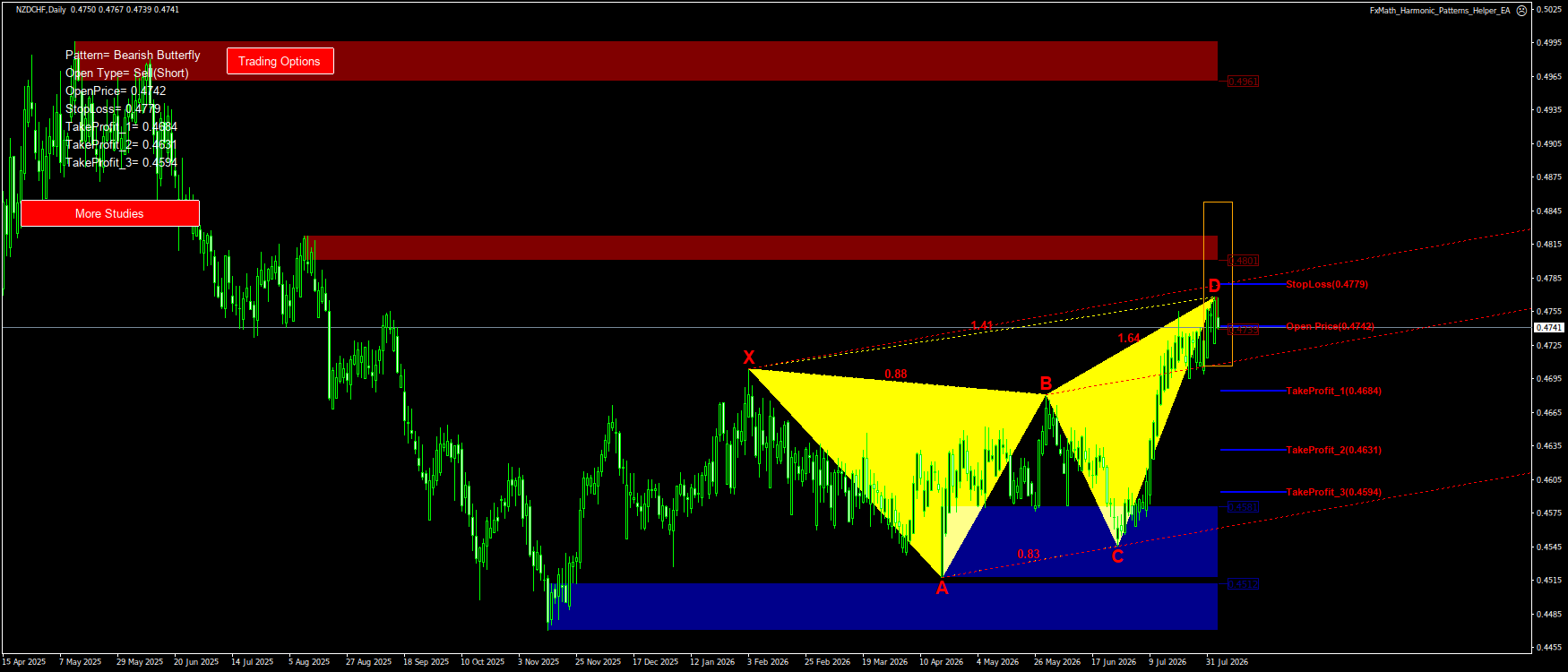
Task: Click the 0.88 XB ratio label
Action: 895,374
